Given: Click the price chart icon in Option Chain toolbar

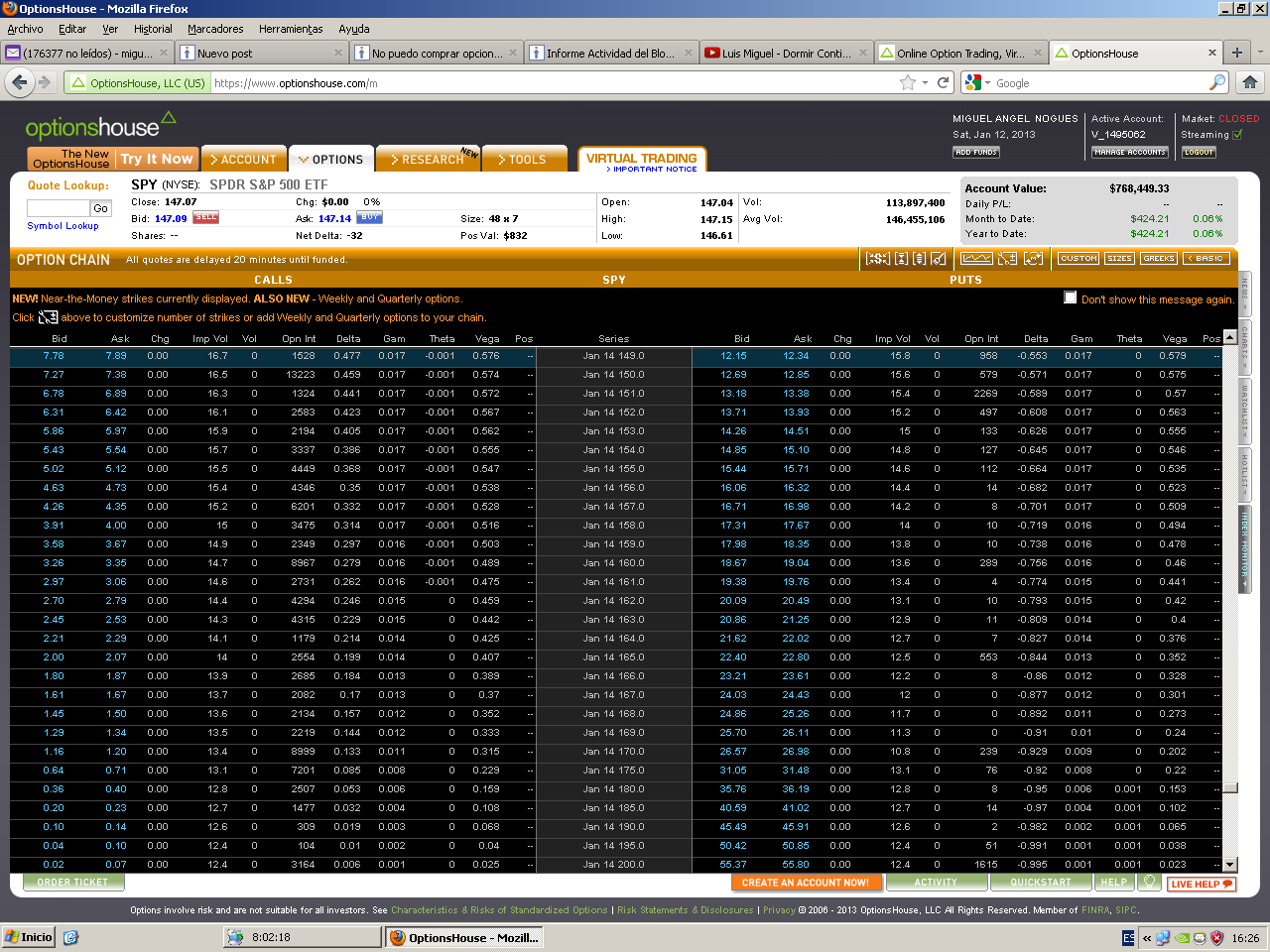Looking at the screenshot, I should click(x=976, y=259).
